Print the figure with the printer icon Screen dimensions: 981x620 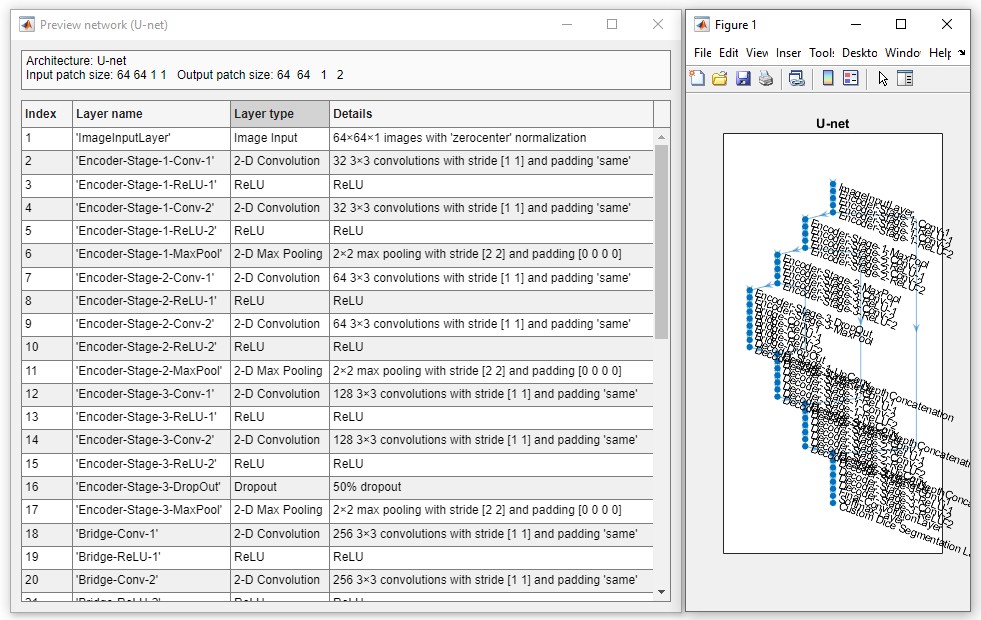pos(766,79)
